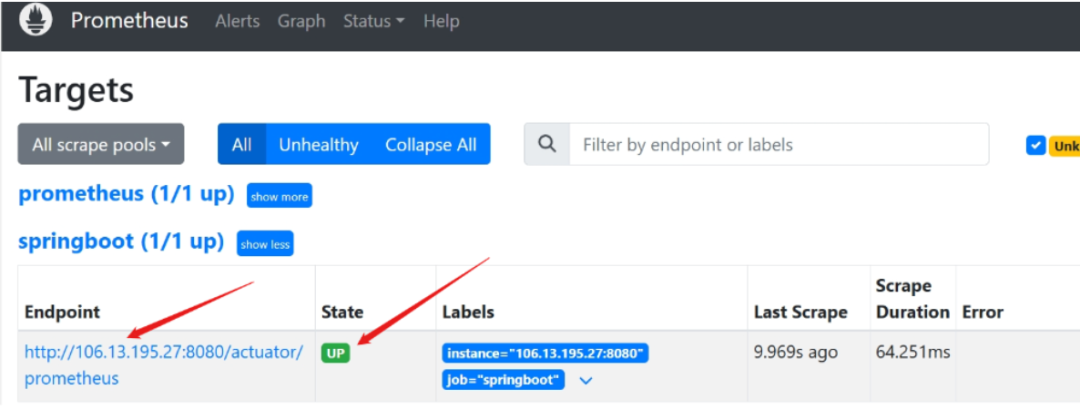Click the Prometheus flame logo icon
1080x410 pixels.
(x=36, y=21)
